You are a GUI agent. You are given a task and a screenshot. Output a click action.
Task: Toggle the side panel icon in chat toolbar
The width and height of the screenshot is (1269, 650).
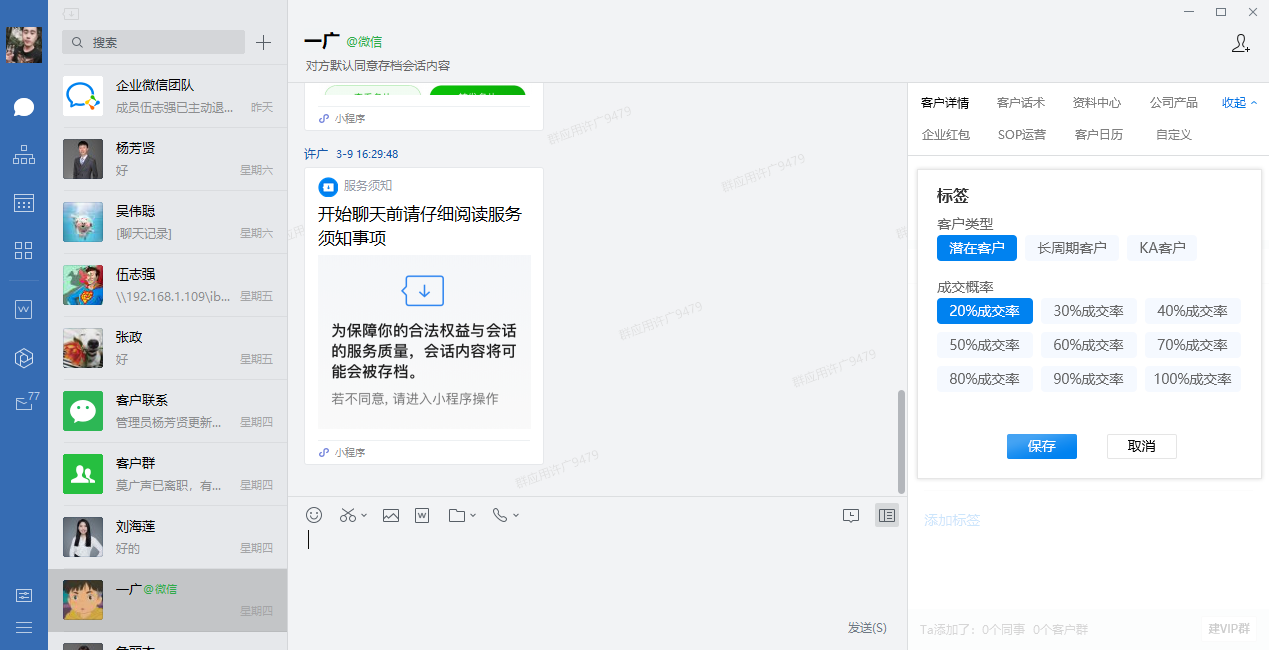click(x=886, y=515)
